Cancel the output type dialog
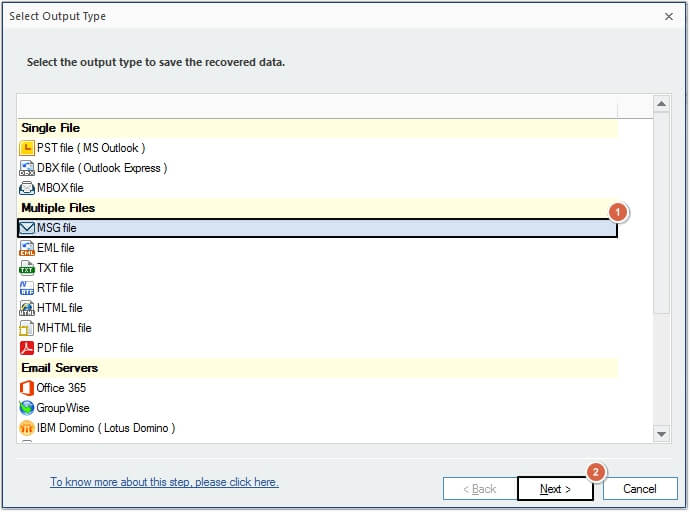This screenshot has width=690, height=512. click(640, 489)
